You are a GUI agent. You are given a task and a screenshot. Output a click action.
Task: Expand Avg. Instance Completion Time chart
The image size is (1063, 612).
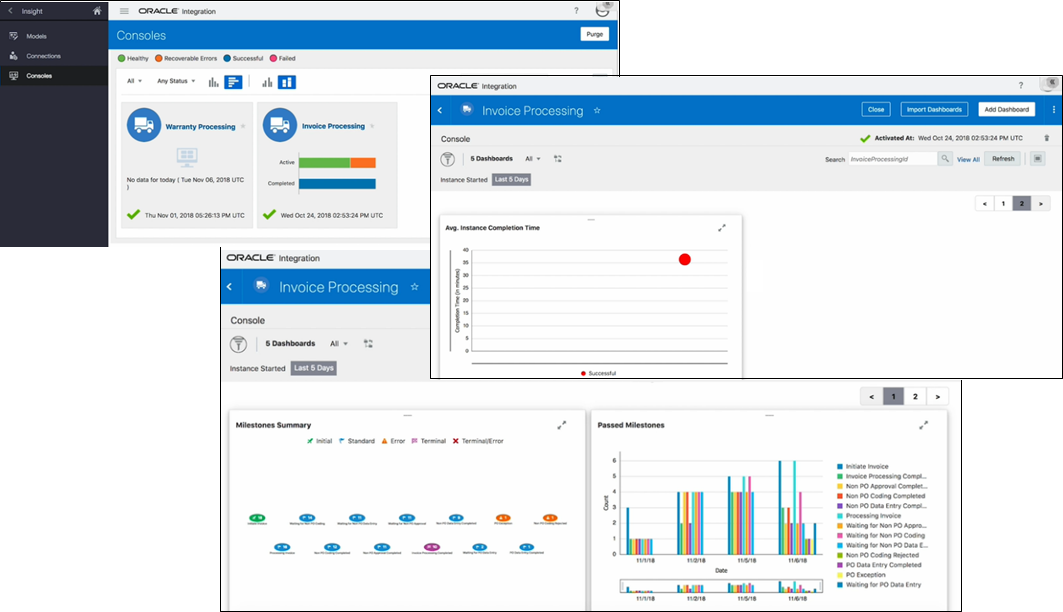point(722,228)
